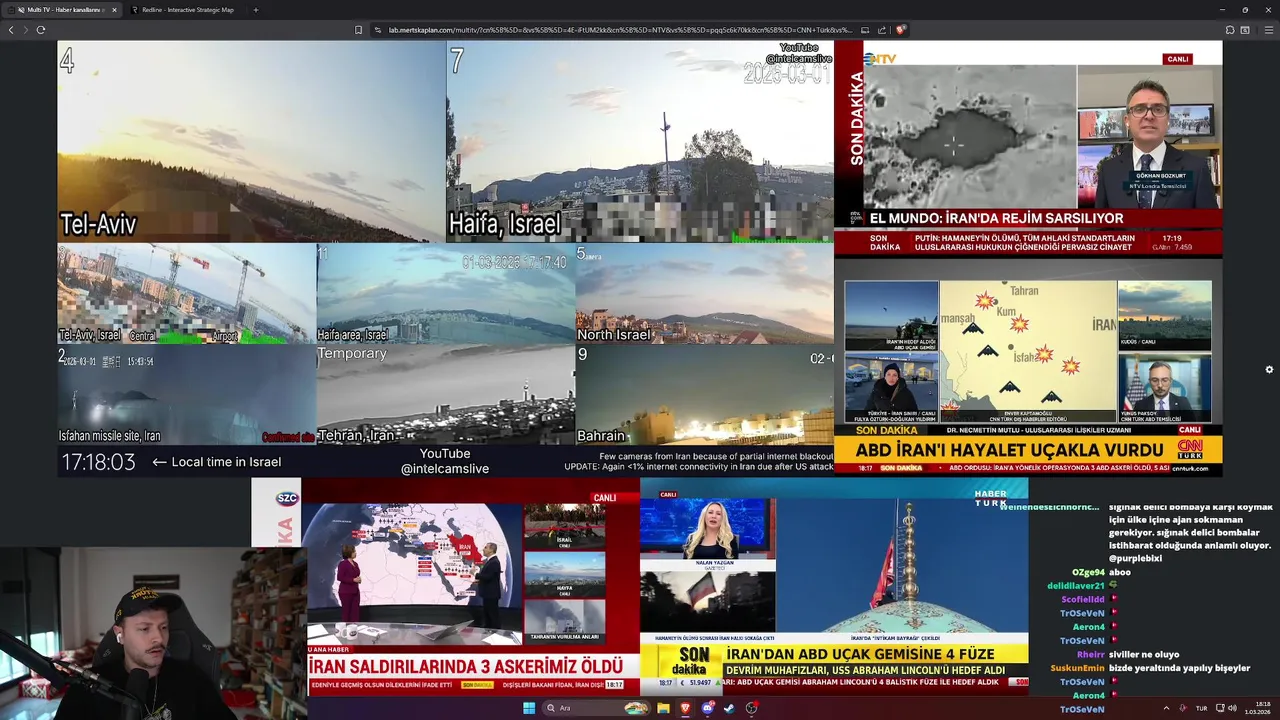Open multiview settings gear at right edge
Screen dimensions: 1280x720
tap(1269, 369)
